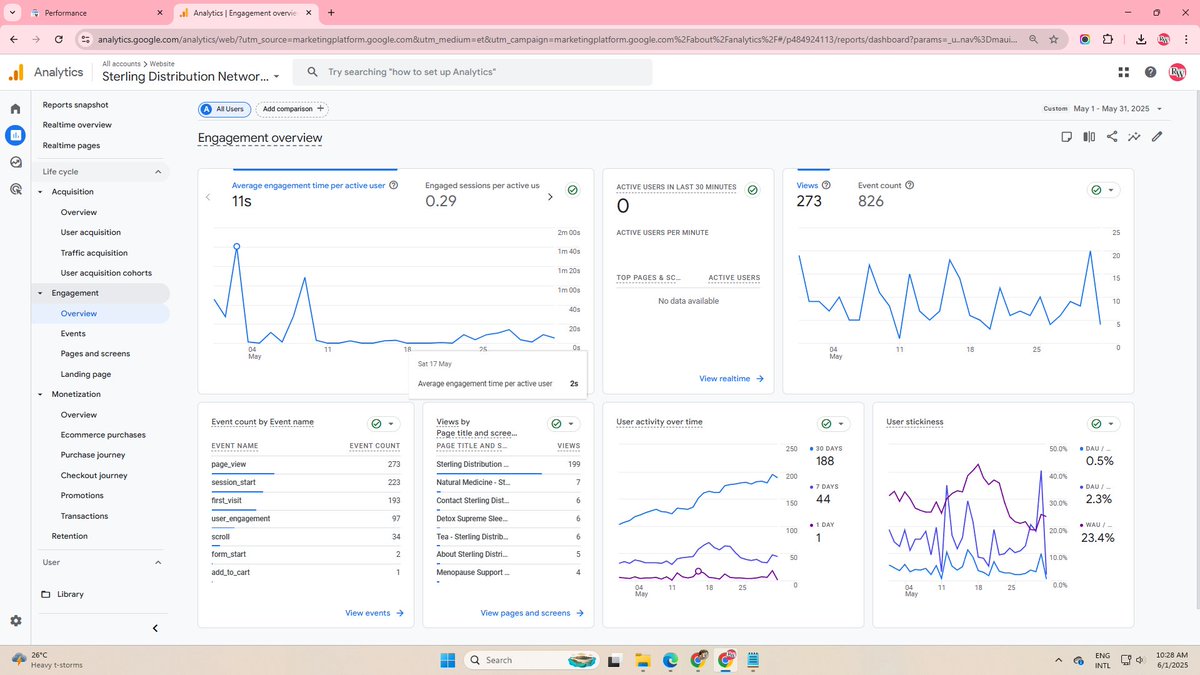Open the Help question mark icon

(x=1151, y=72)
